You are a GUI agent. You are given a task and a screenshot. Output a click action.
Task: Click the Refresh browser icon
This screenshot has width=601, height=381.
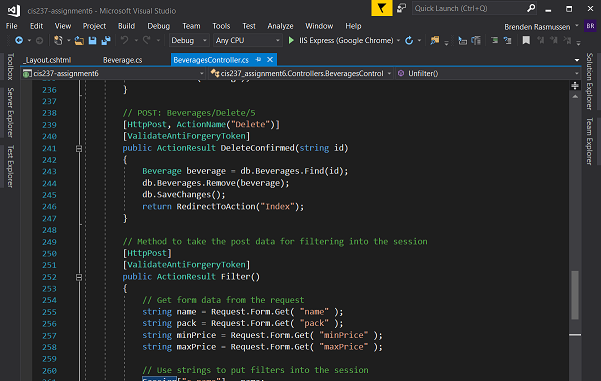409,40
